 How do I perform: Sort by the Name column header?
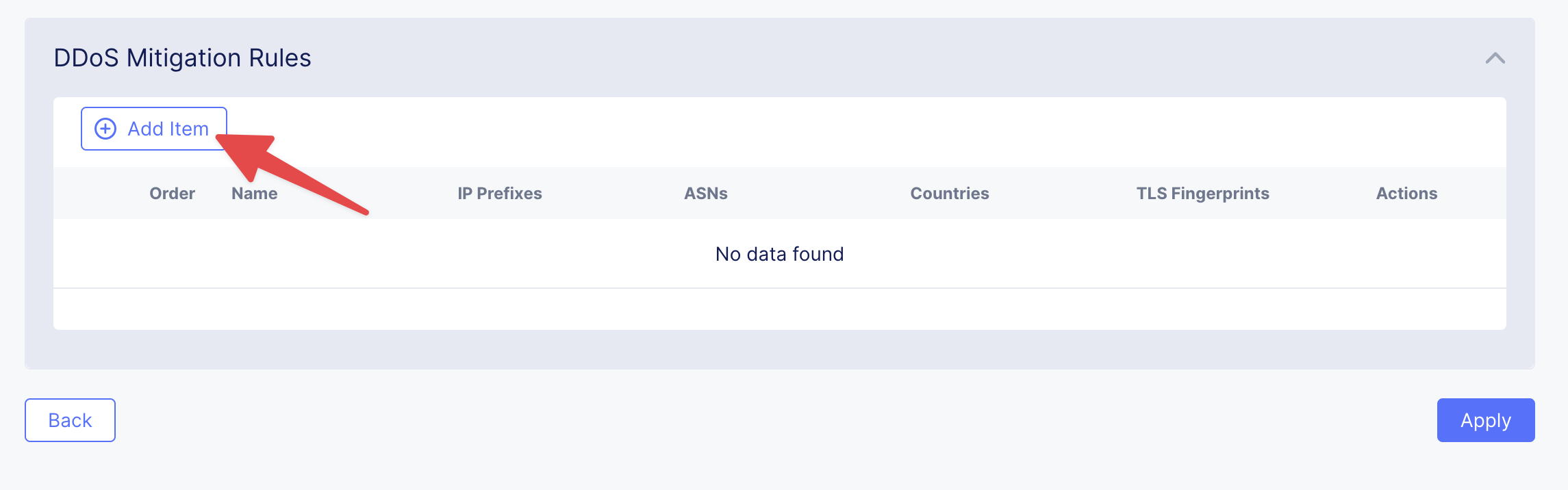click(x=254, y=194)
